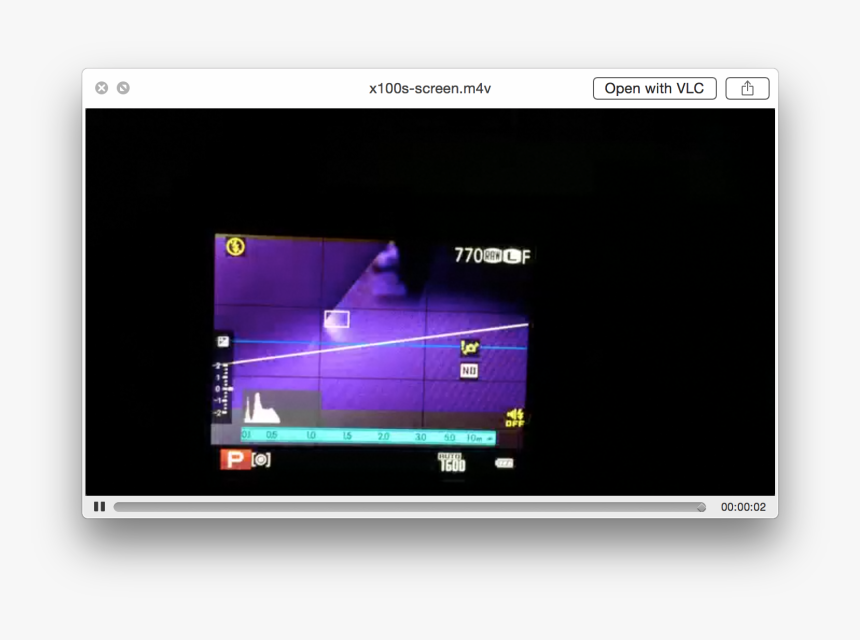
Task: Click the red P shooting mode icon
Action: point(235,460)
